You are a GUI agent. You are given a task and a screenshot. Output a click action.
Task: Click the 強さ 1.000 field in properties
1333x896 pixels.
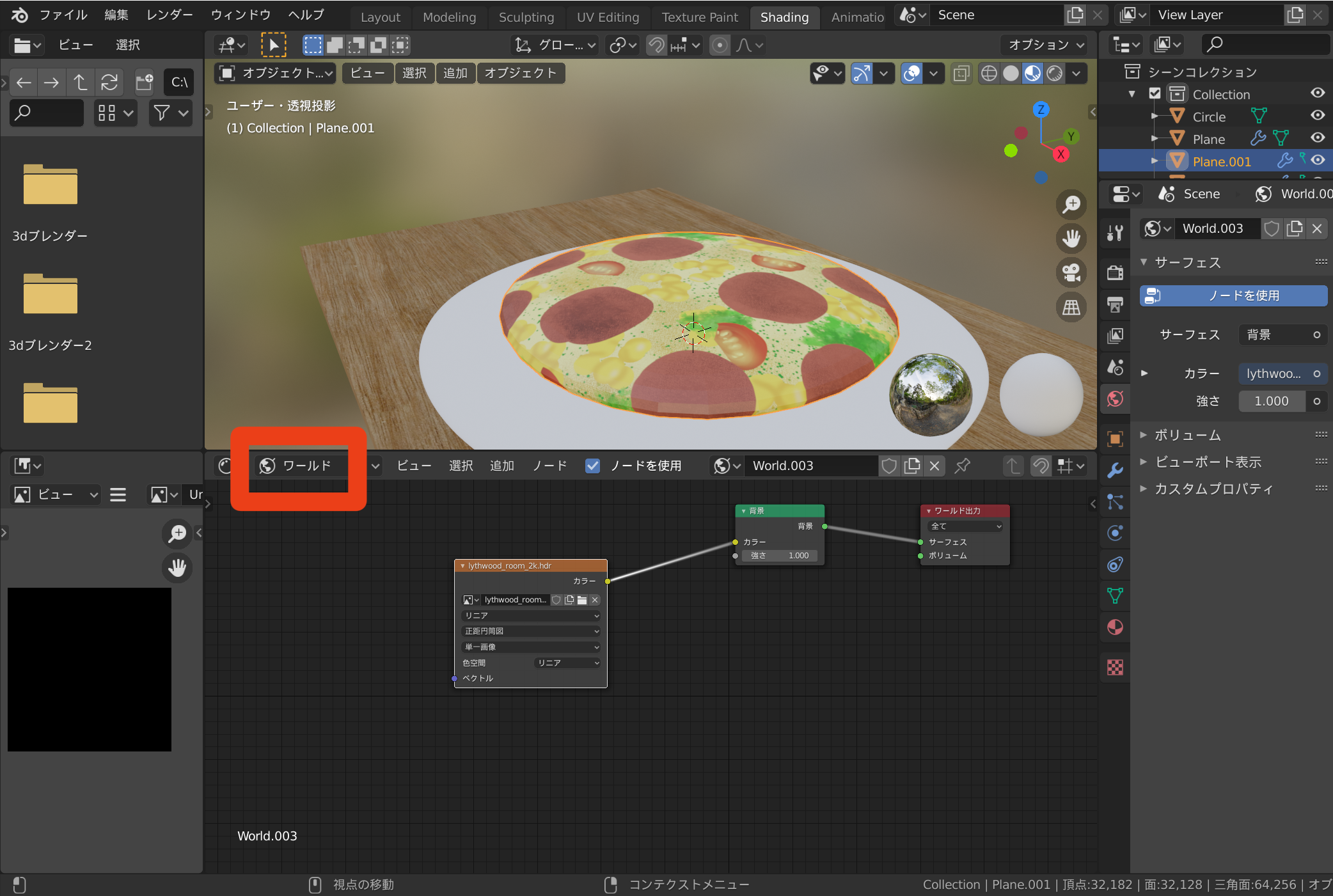coord(1271,401)
